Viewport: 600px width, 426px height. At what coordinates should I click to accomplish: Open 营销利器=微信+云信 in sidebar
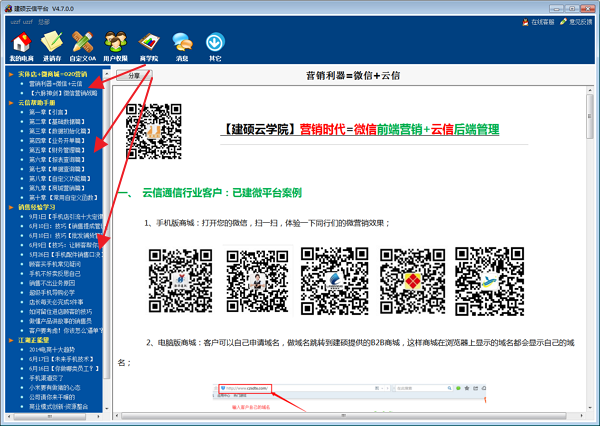click(x=55, y=83)
